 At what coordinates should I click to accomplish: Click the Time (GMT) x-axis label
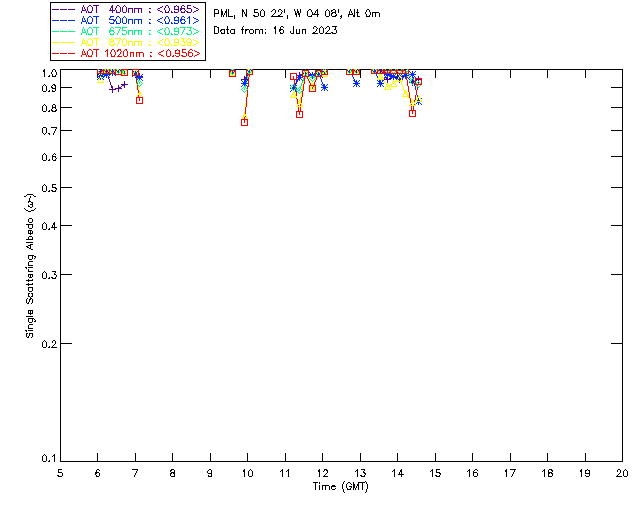[x=340, y=485]
